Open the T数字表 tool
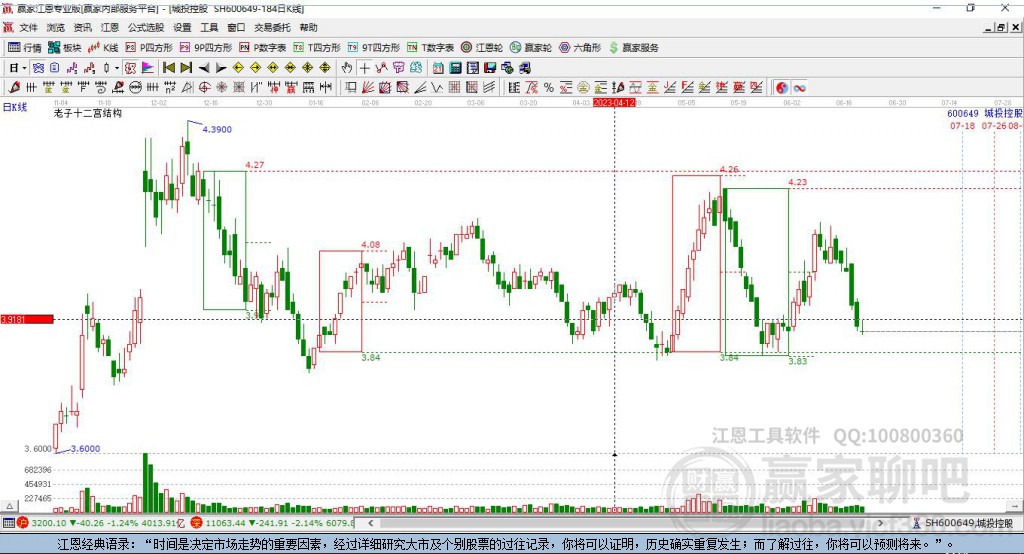This screenshot has width=1024, height=554. click(430, 48)
